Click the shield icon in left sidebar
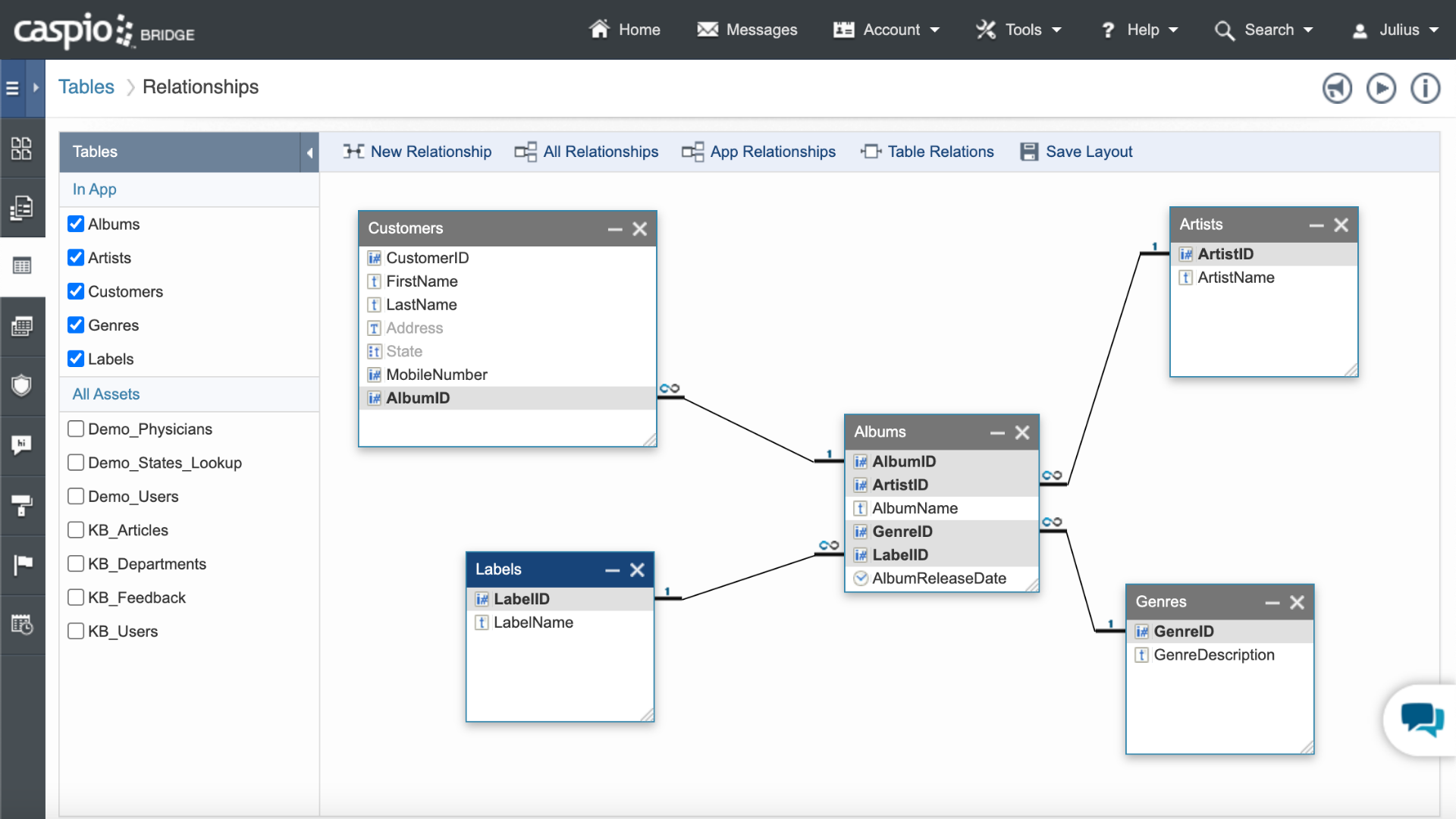 click(x=22, y=385)
